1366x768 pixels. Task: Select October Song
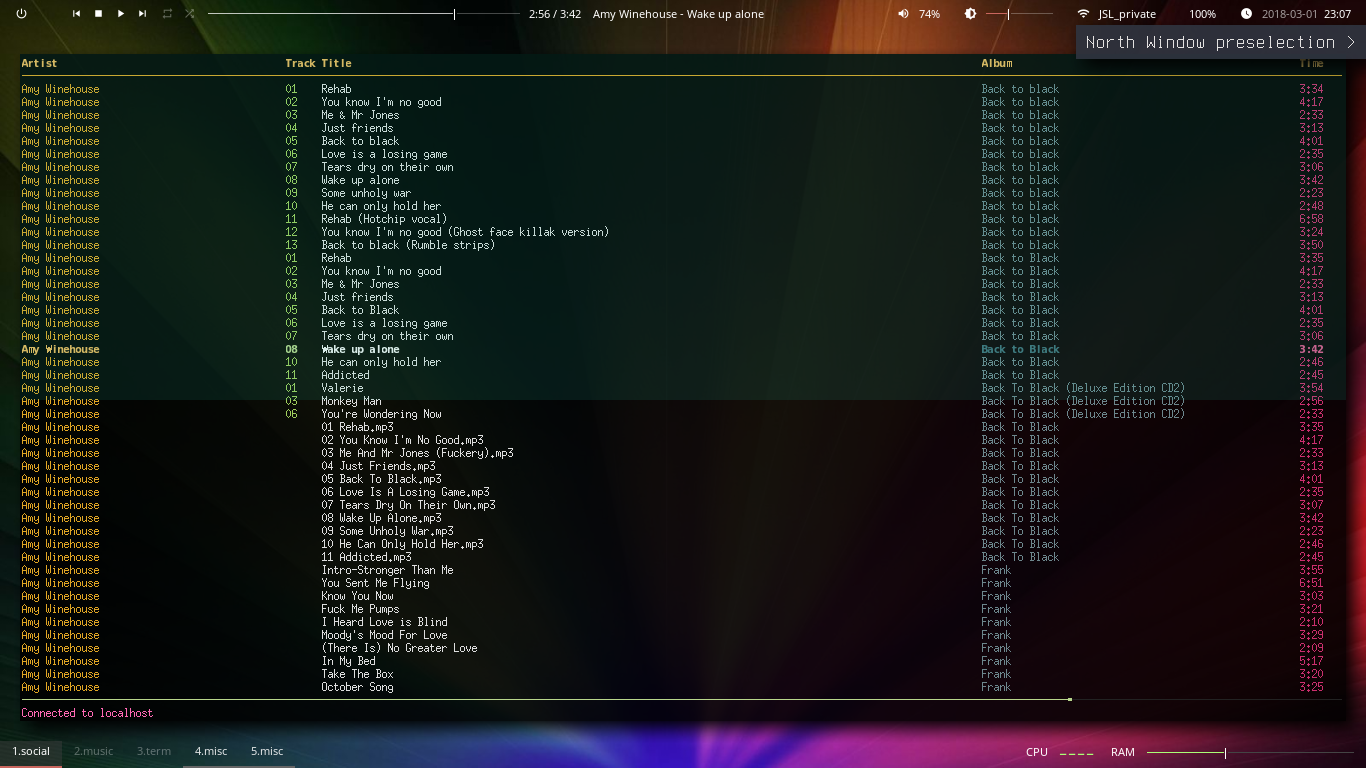[357, 687]
